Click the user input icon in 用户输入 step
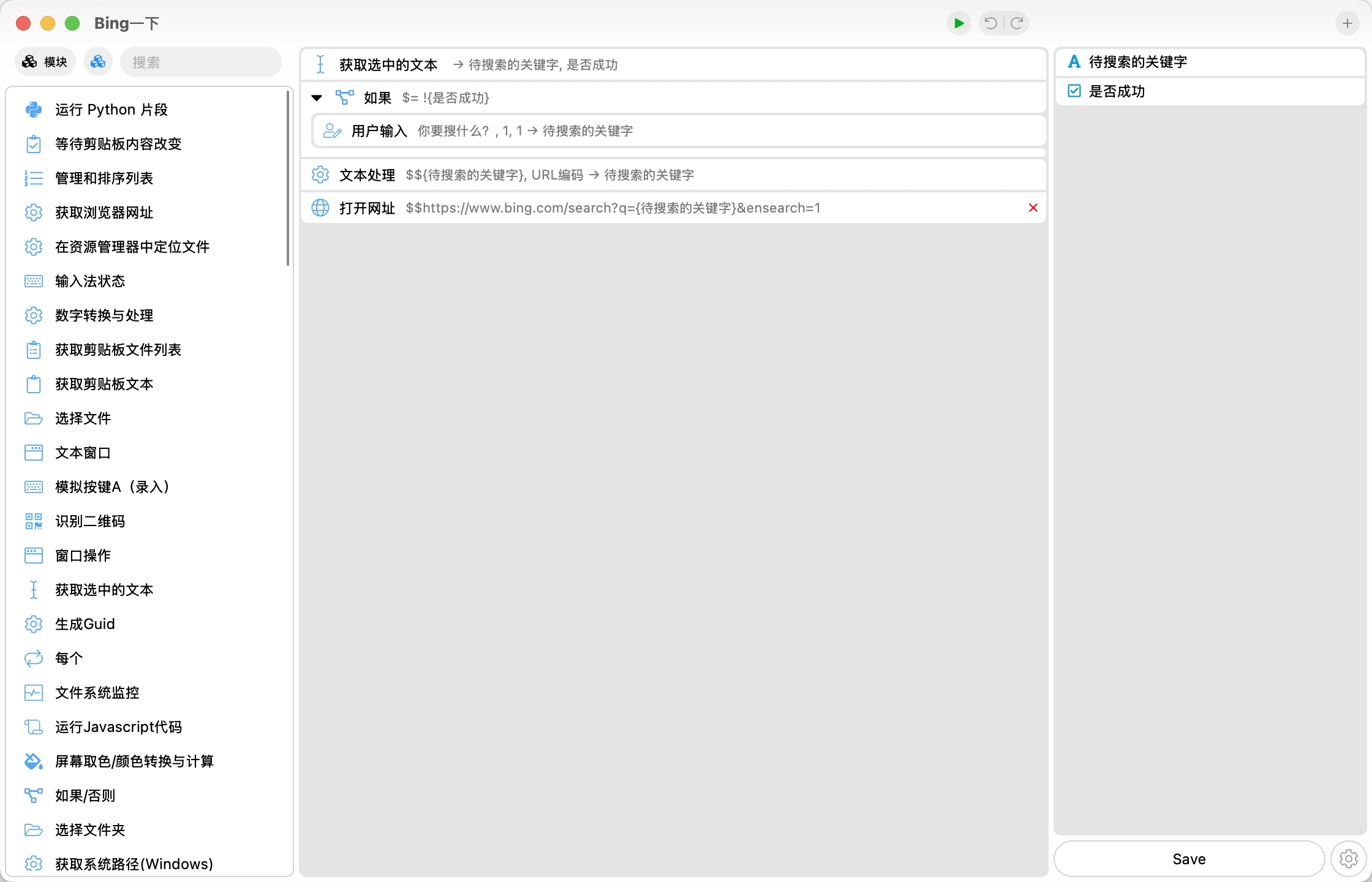1372x882 pixels. point(332,130)
